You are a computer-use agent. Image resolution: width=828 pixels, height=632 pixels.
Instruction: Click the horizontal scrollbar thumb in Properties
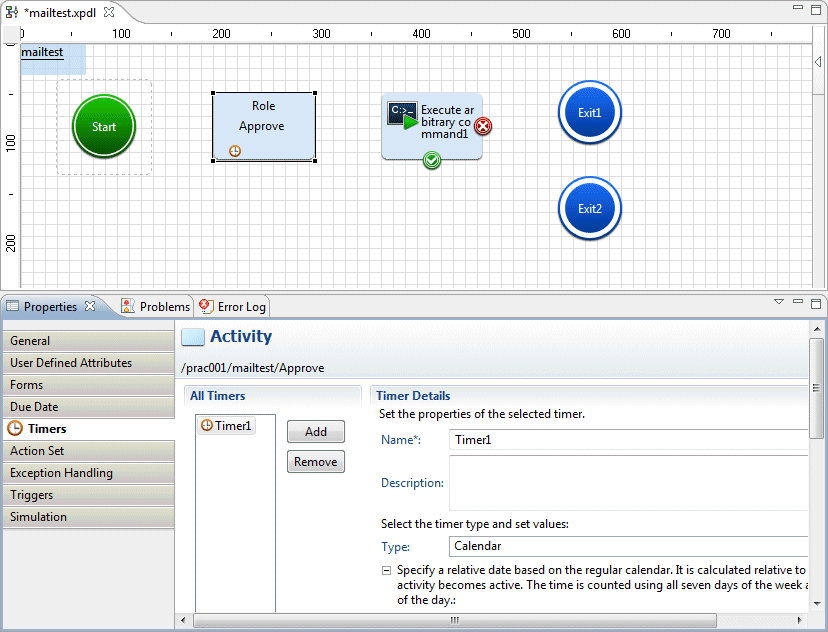point(455,620)
